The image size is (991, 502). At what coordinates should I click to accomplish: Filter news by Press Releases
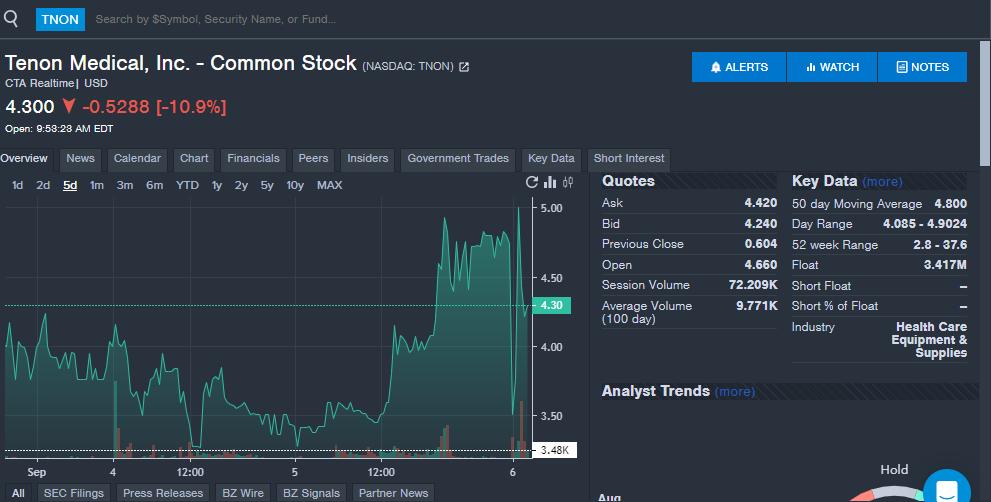(163, 493)
